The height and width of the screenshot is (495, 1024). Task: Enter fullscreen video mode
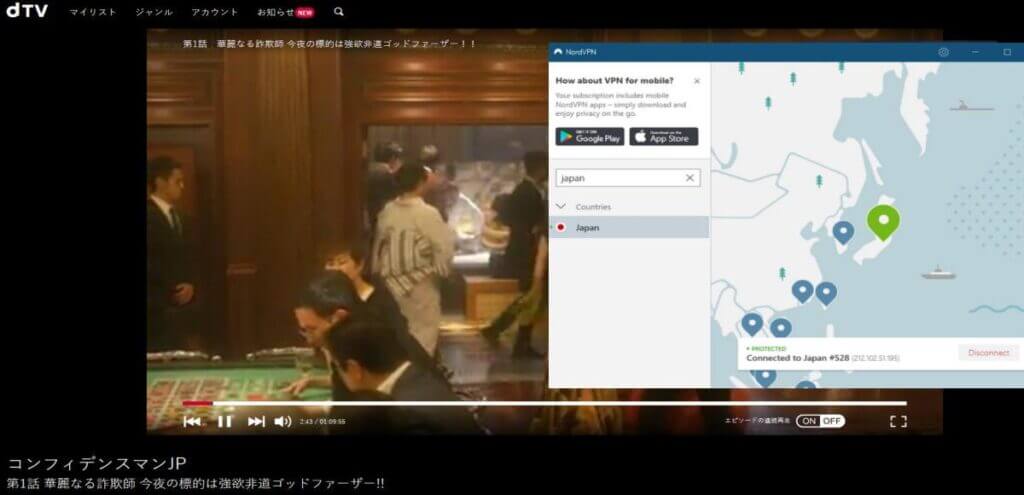click(898, 422)
